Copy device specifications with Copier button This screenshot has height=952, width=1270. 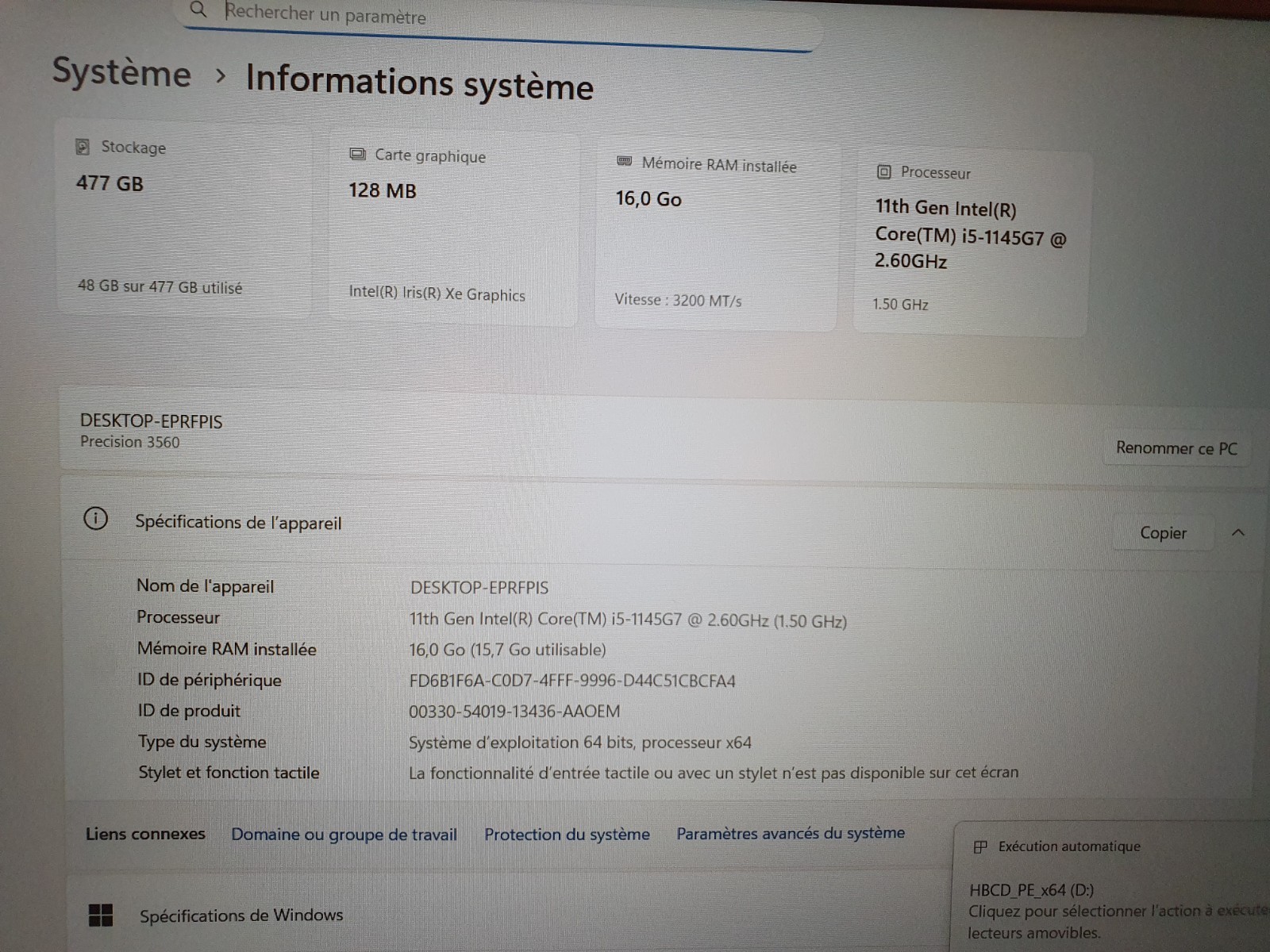pyautogui.click(x=1163, y=533)
